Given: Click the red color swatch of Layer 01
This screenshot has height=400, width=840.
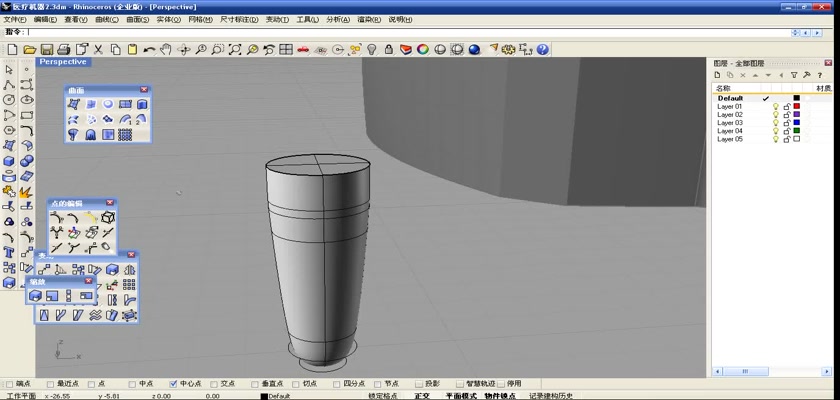Looking at the screenshot, I should (x=796, y=107).
